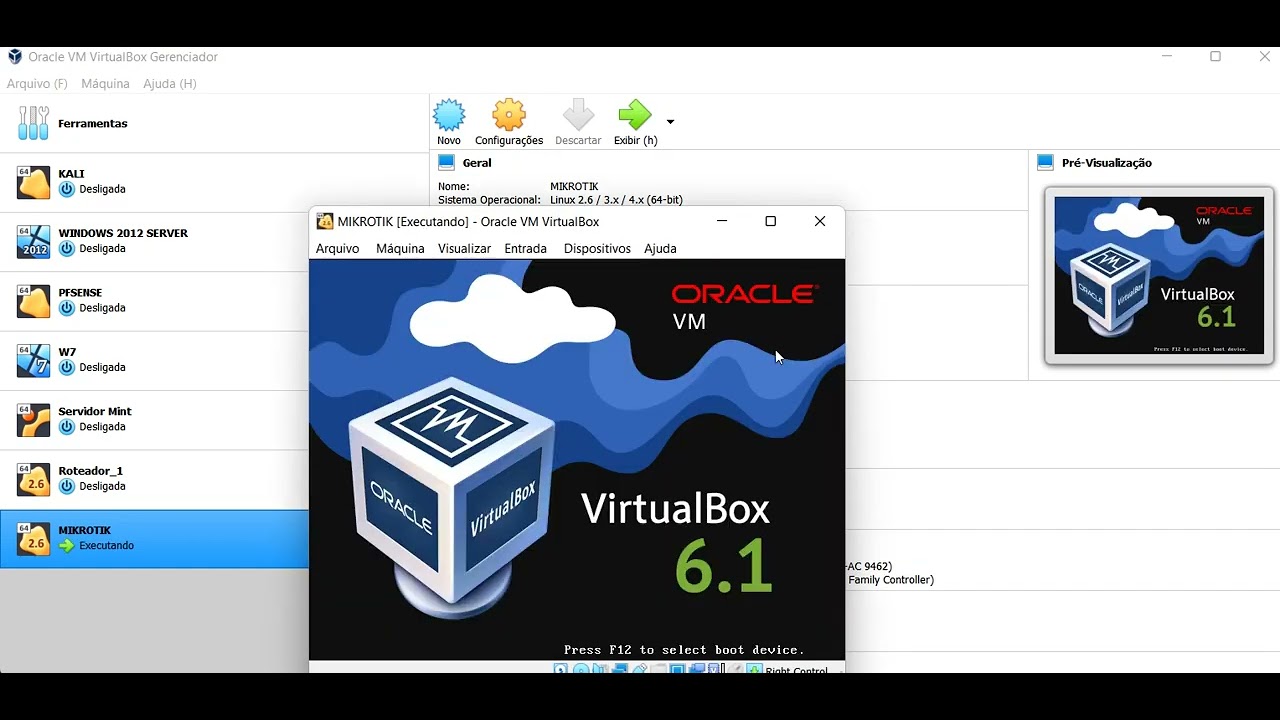This screenshot has height=720, width=1280.
Task: Select the Roteador_1 machine icon
Action: tap(33, 479)
